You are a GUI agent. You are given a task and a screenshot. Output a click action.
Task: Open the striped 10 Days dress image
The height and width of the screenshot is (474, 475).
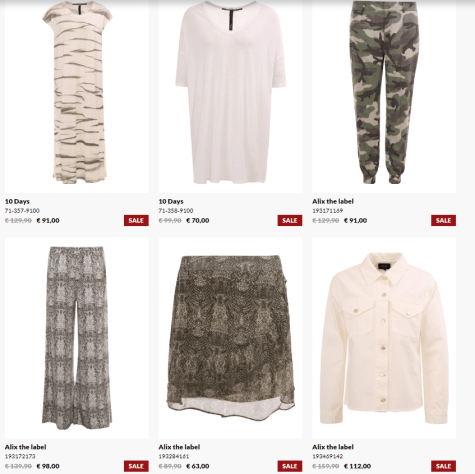[77, 97]
